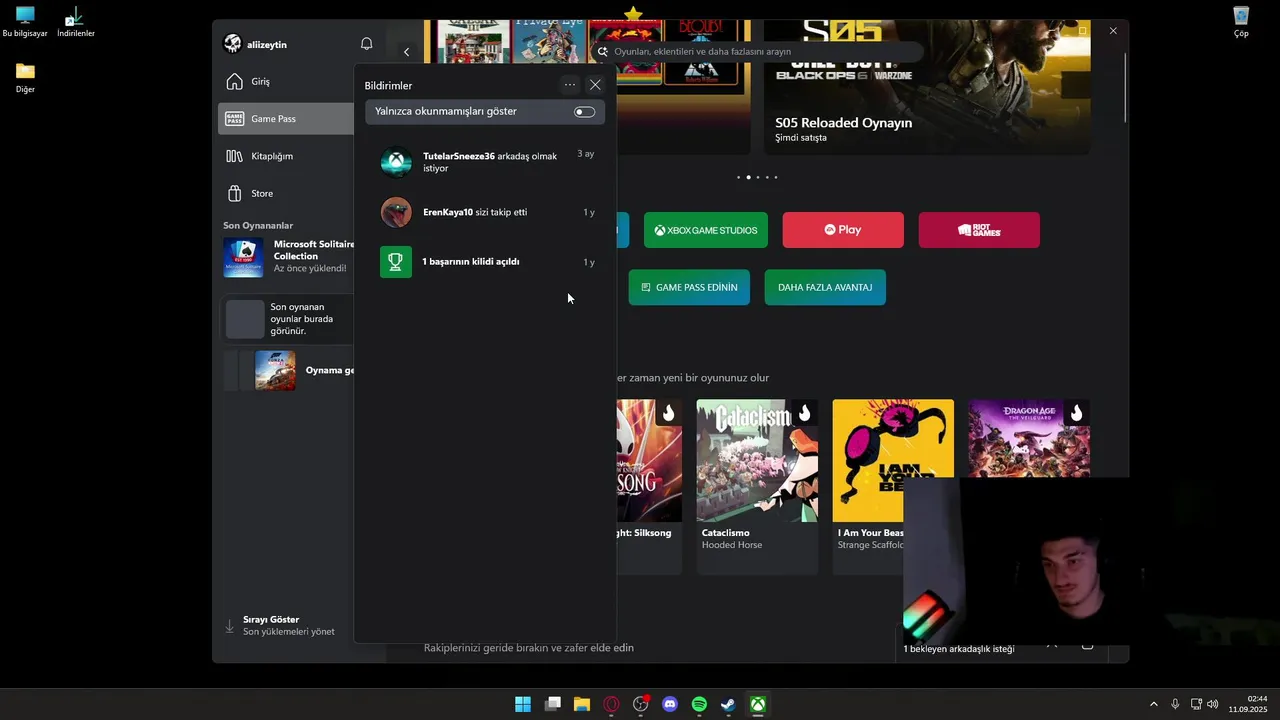Open Spotify from taskbar
Screen dimensions: 1280x720
point(699,704)
